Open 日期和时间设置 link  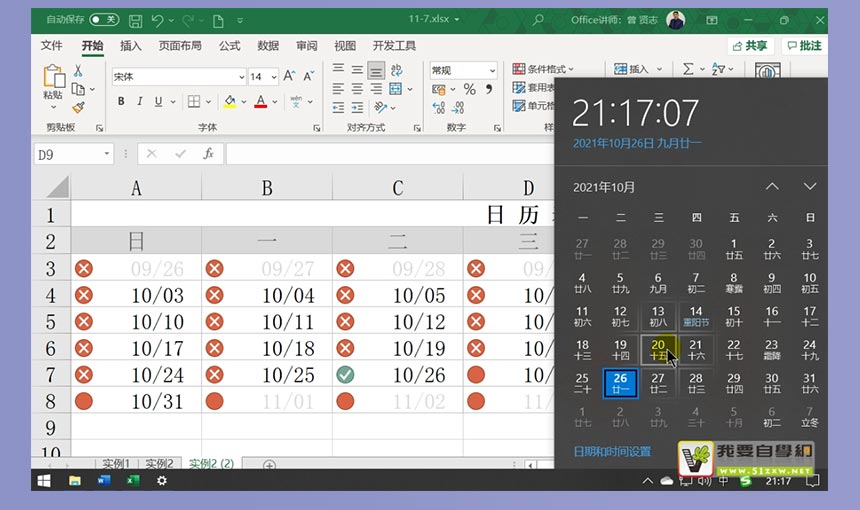point(612,451)
